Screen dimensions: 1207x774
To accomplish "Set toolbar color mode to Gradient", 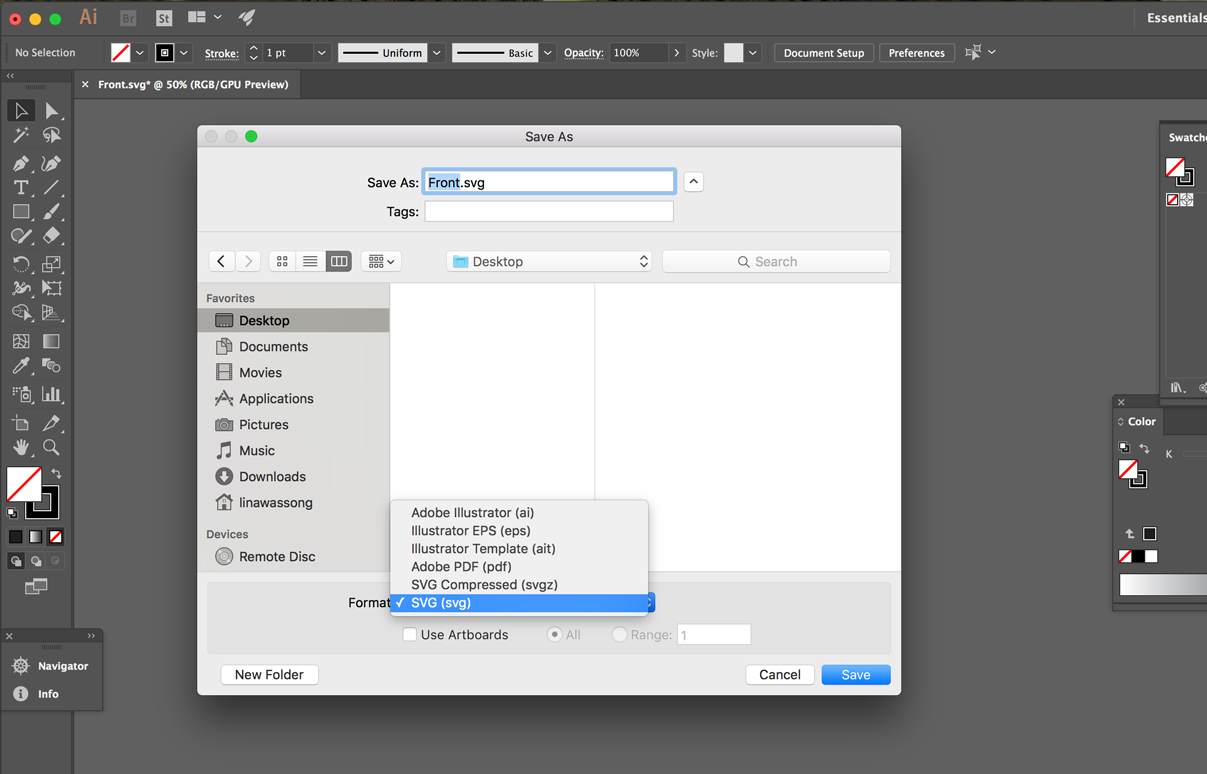I will tap(36, 537).
